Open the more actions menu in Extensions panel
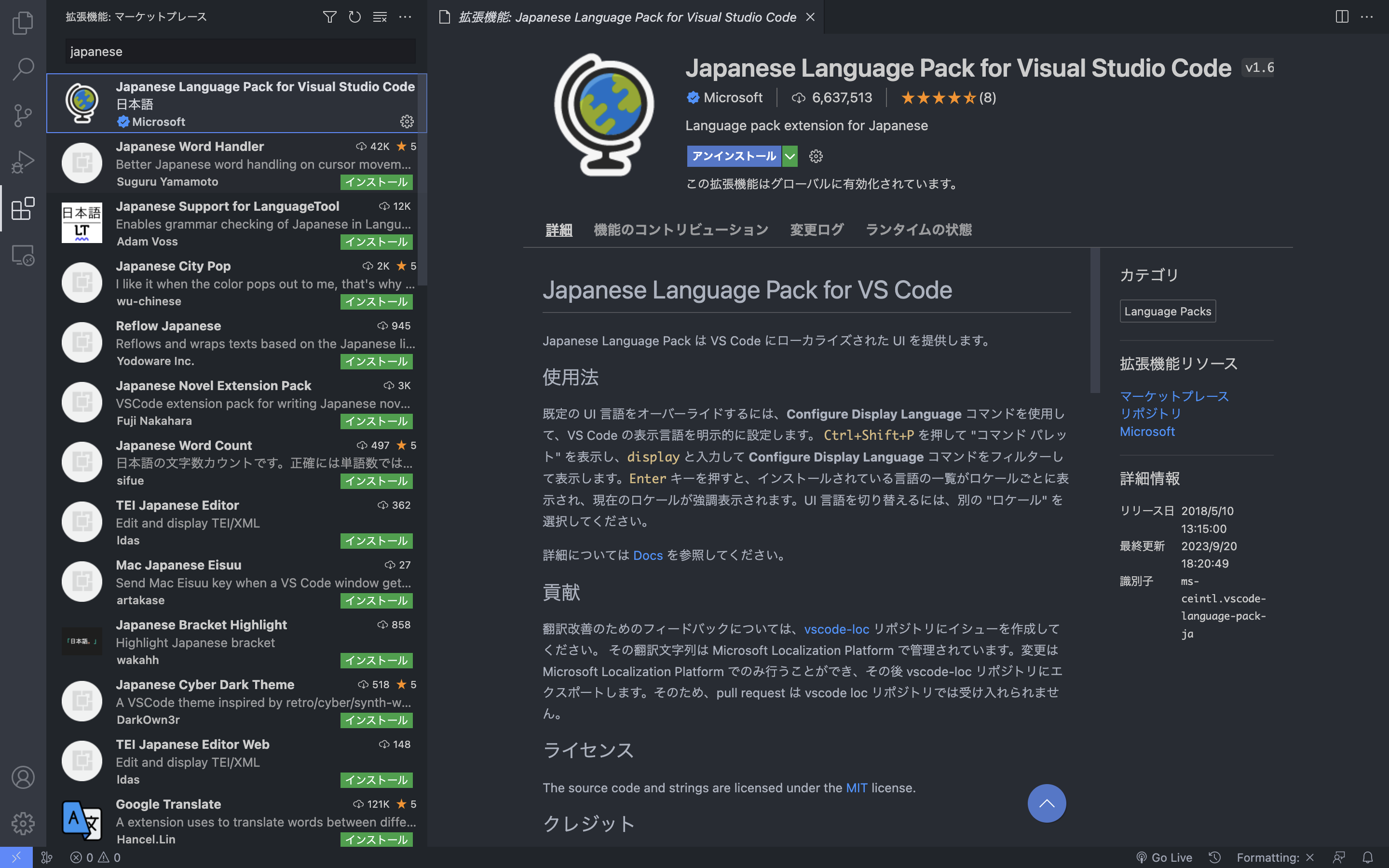 (x=406, y=17)
